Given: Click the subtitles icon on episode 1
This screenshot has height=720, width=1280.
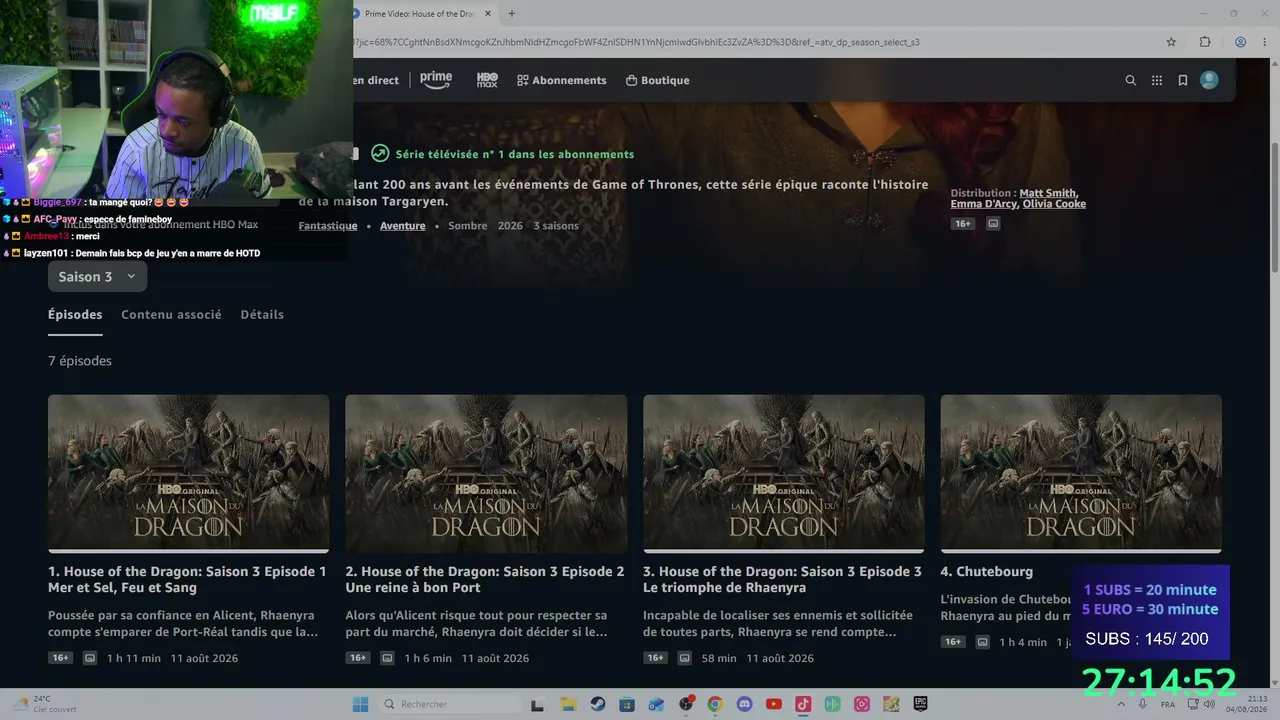Looking at the screenshot, I should pos(90,658).
